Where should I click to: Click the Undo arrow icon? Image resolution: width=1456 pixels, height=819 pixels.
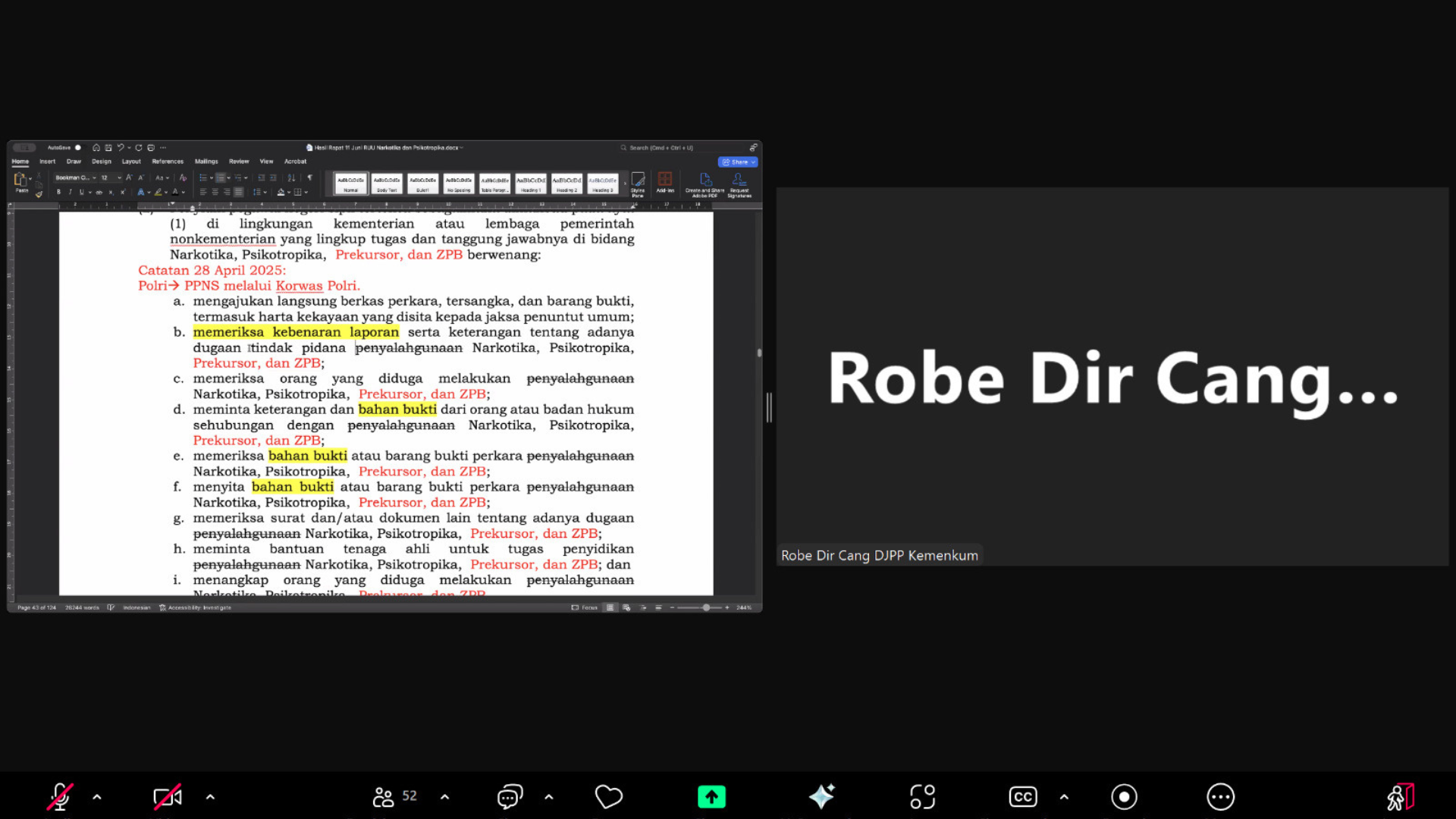pos(120,148)
